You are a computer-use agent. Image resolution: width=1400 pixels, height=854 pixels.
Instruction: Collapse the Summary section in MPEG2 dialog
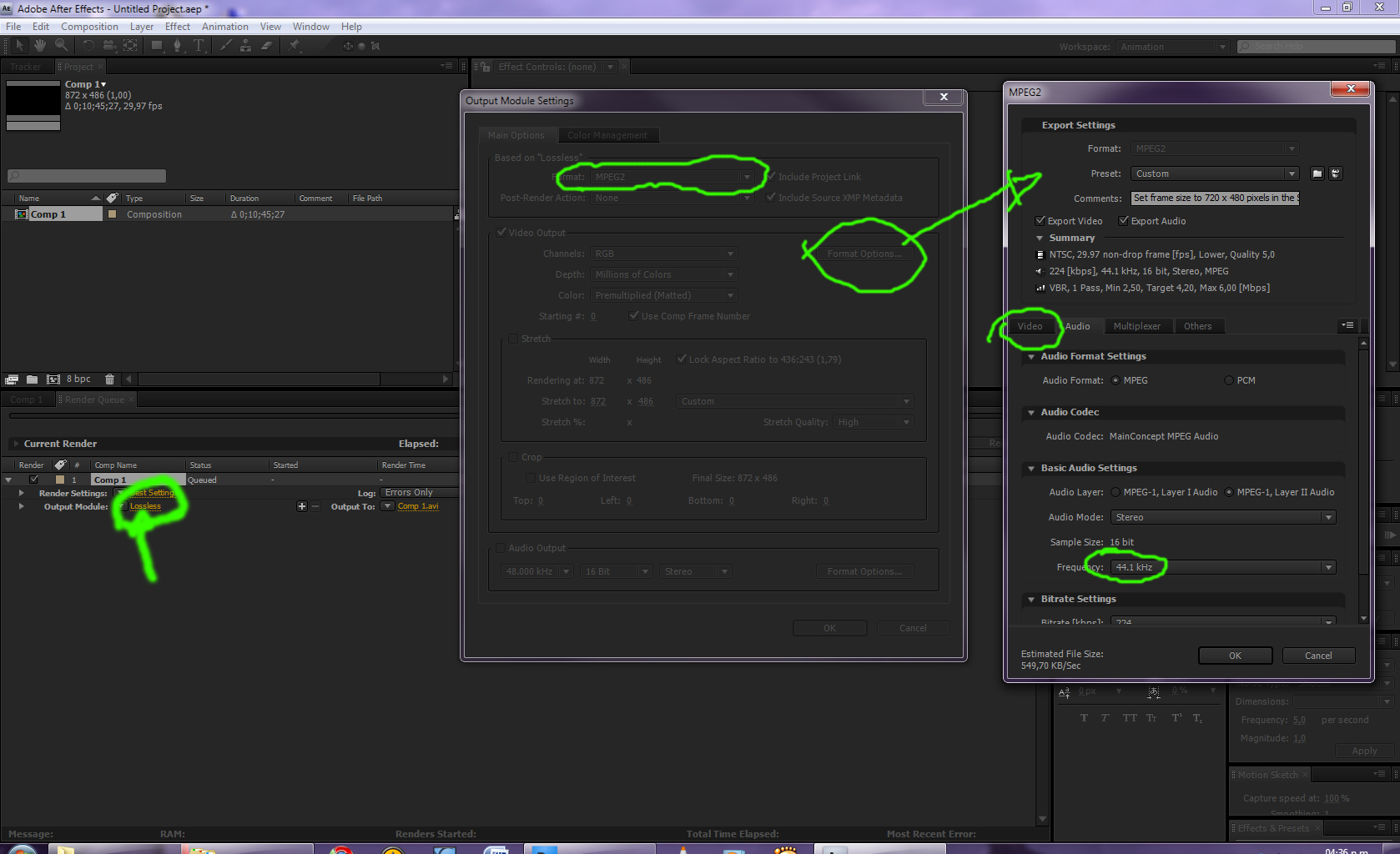click(x=1040, y=238)
